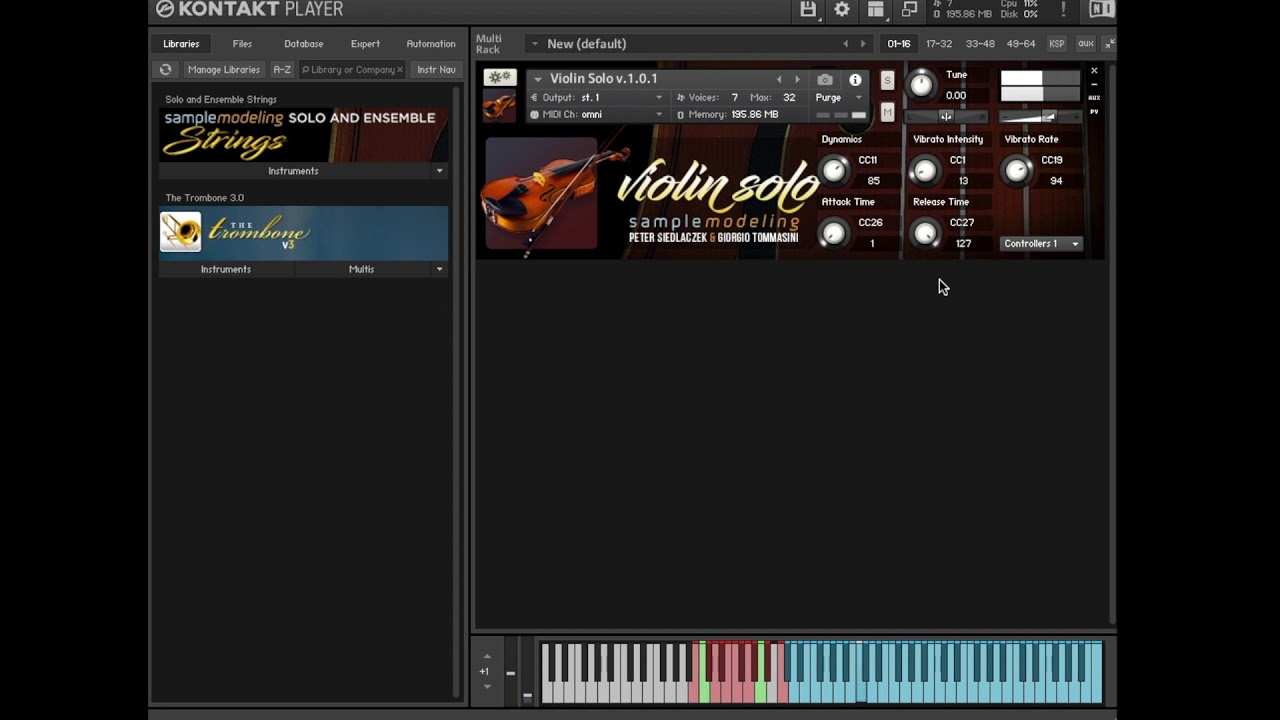Open Trombone Multis button

(361, 269)
